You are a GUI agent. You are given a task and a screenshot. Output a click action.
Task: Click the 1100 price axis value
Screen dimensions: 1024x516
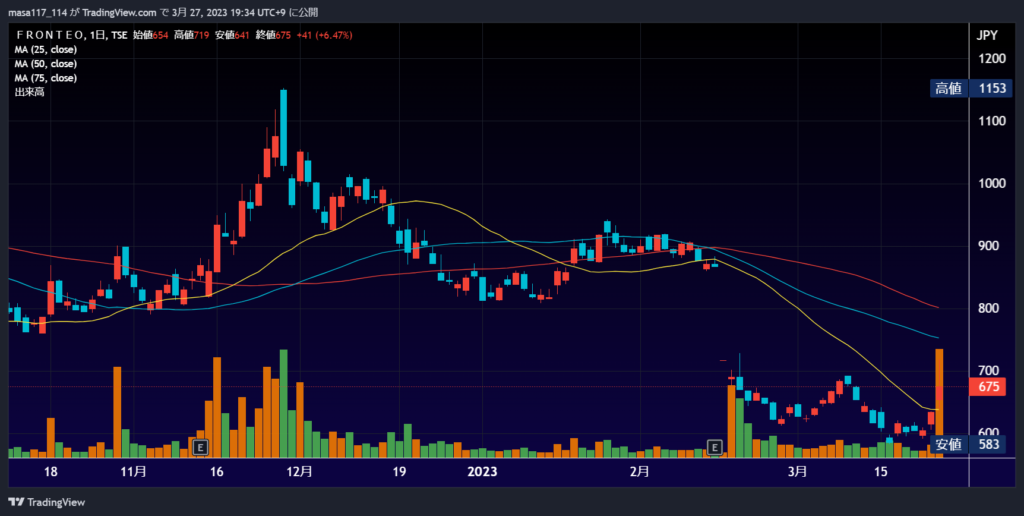(x=991, y=121)
